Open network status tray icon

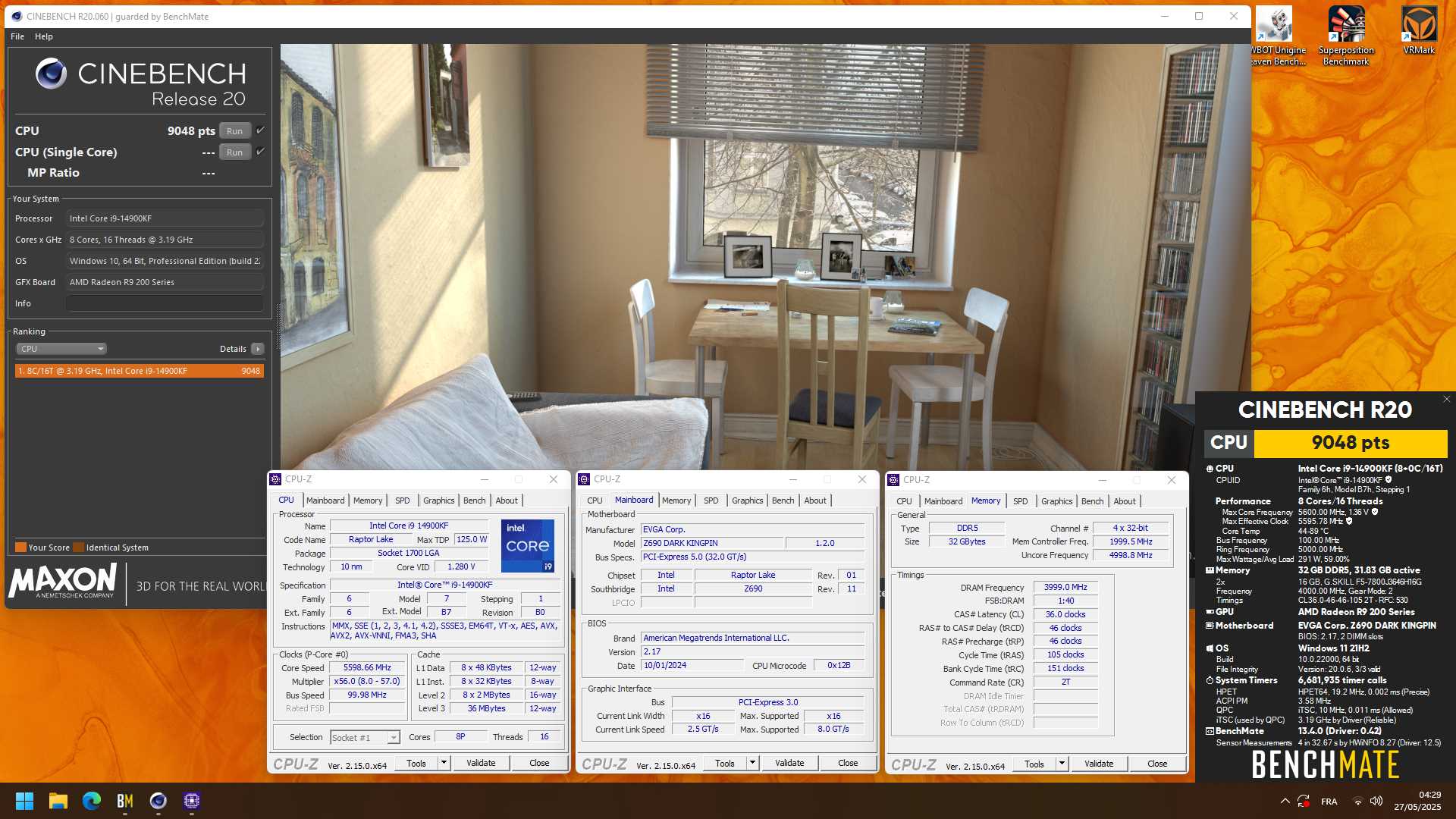click(x=1358, y=801)
